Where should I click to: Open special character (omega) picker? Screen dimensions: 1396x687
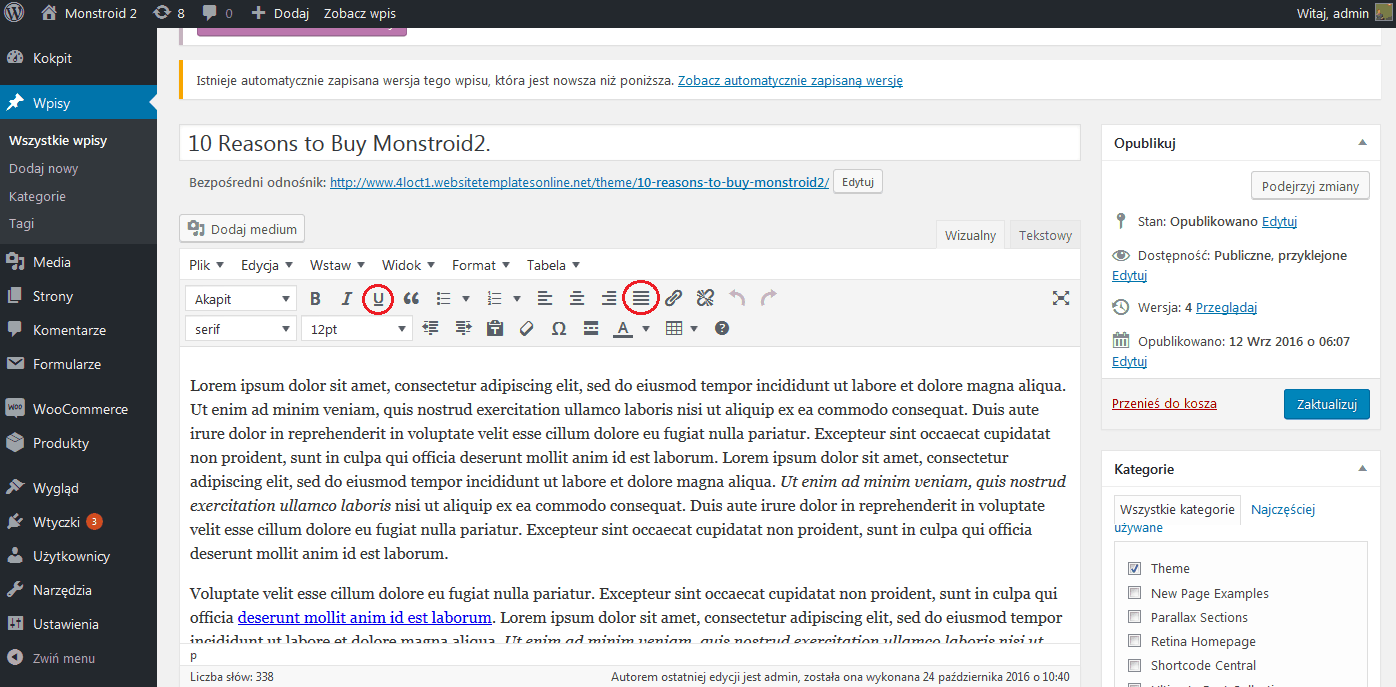click(559, 328)
